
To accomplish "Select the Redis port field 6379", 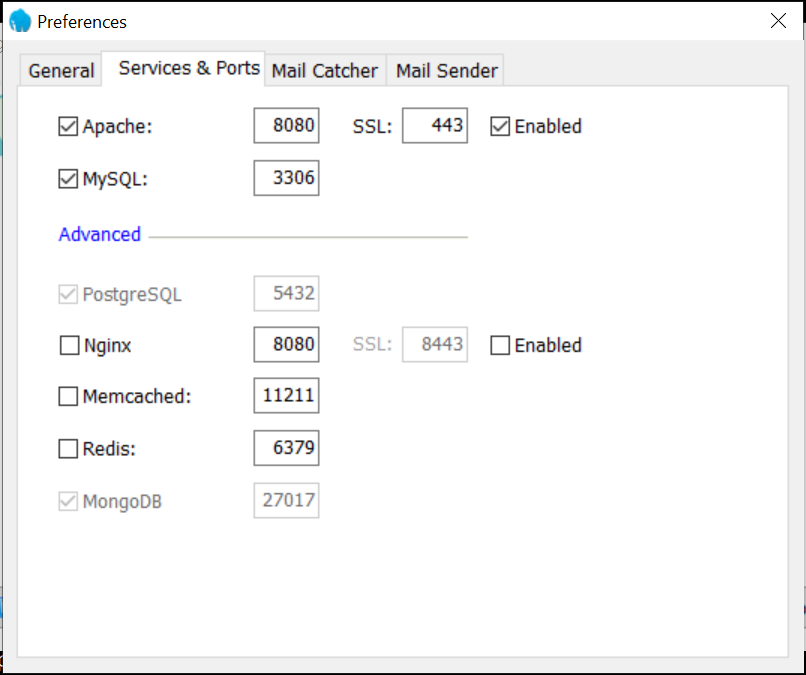I will [x=286, y=448].
